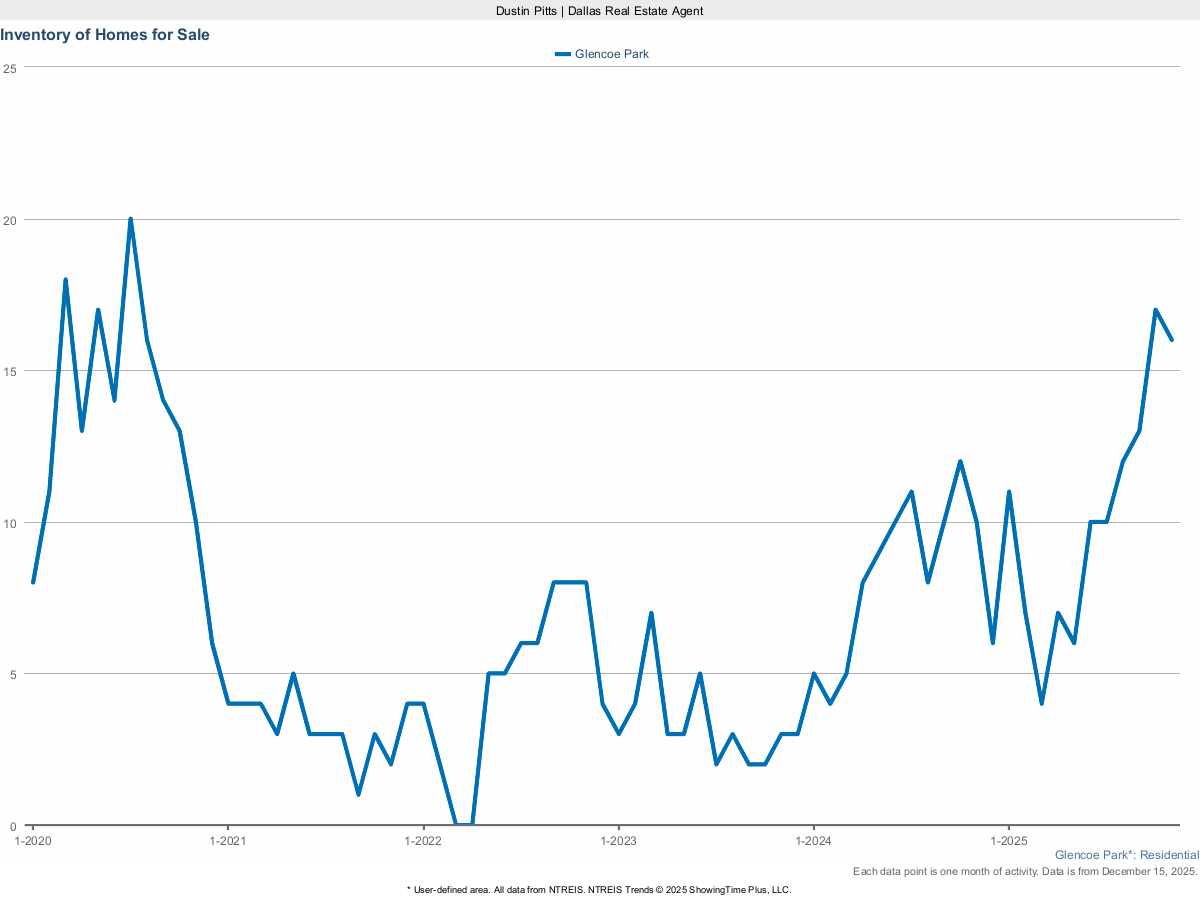The image size is (1200, 900).
Task: Select the chart's peak data point near 20
Action: click(130, 216)
